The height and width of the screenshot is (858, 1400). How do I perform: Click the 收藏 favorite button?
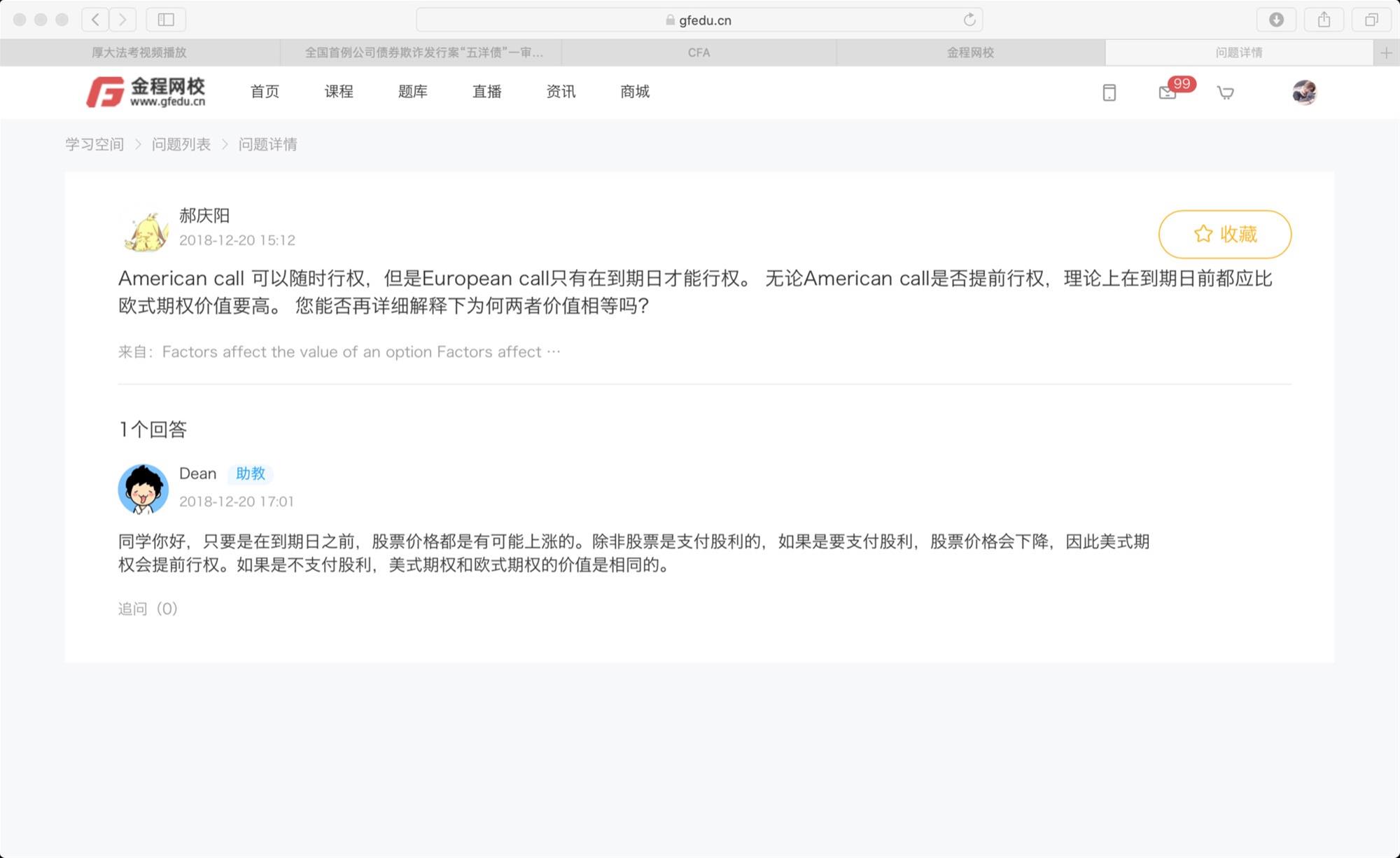pos(1224,234)
